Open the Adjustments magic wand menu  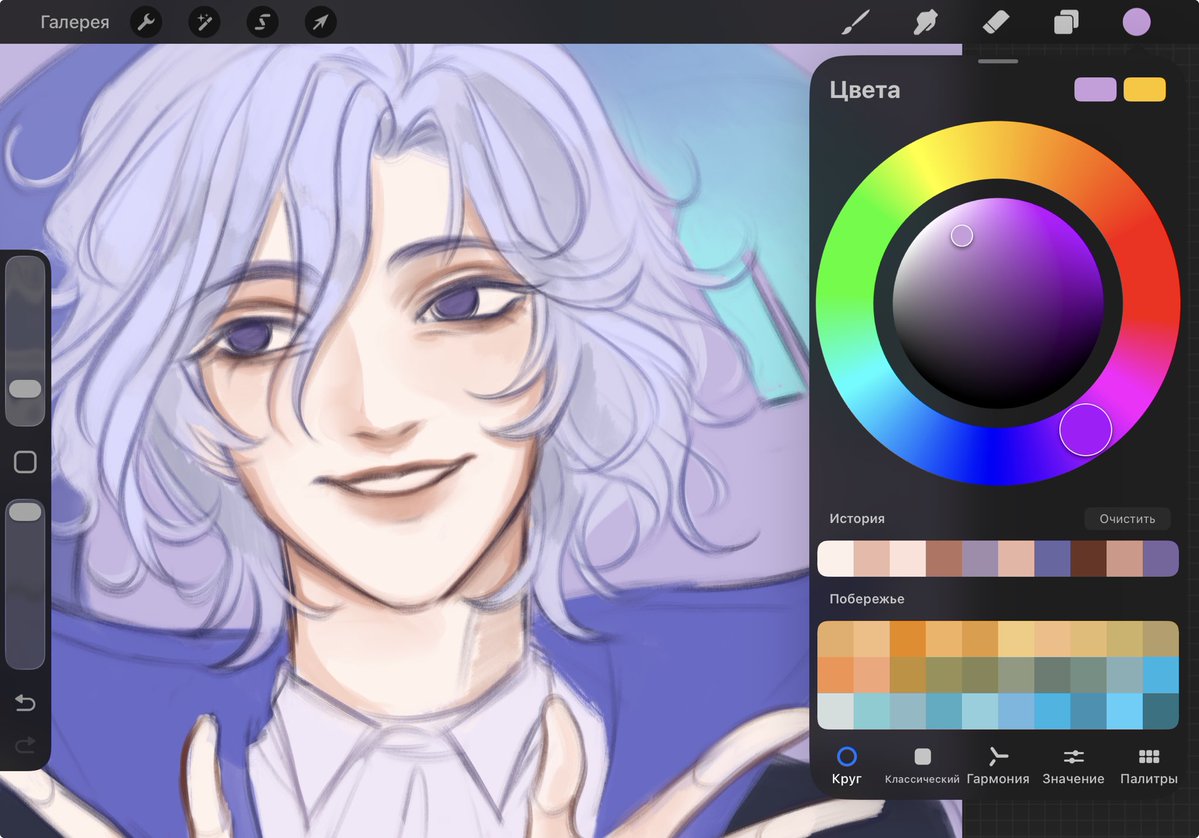[204, 22]
